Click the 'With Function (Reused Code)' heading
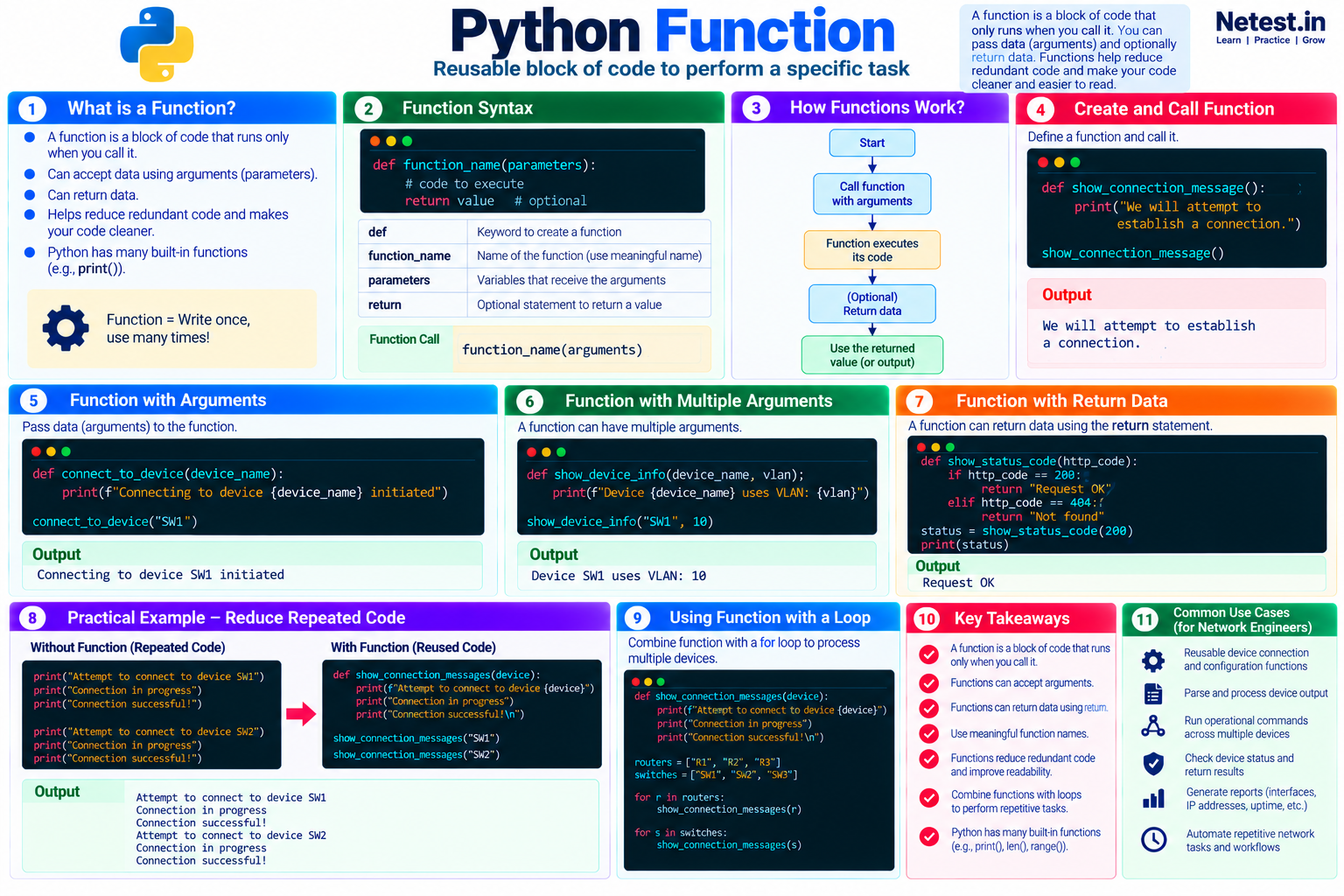The height and width of the screenshot is (896, 1344). (413, 647)
